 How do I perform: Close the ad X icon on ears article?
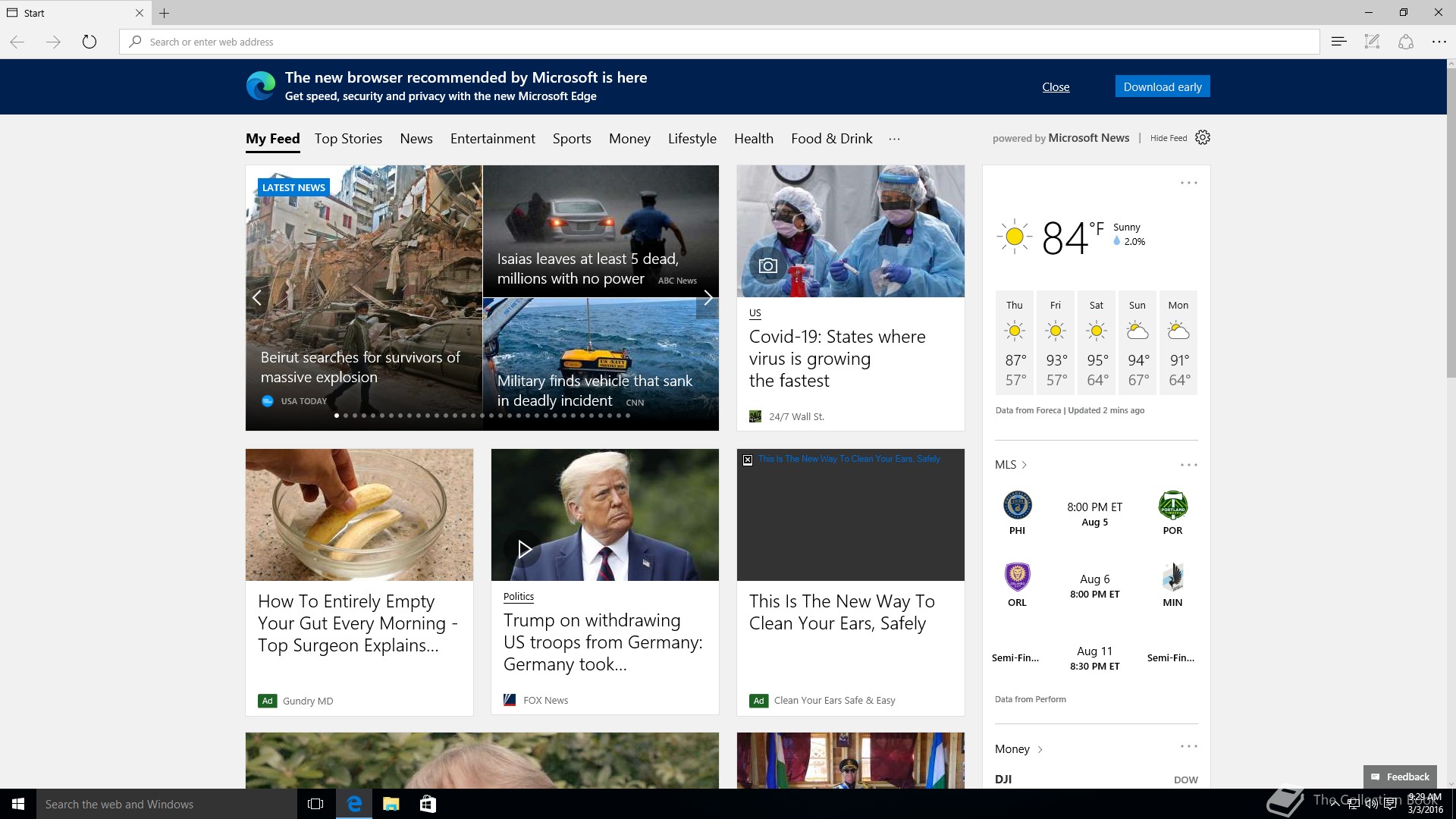748,460
